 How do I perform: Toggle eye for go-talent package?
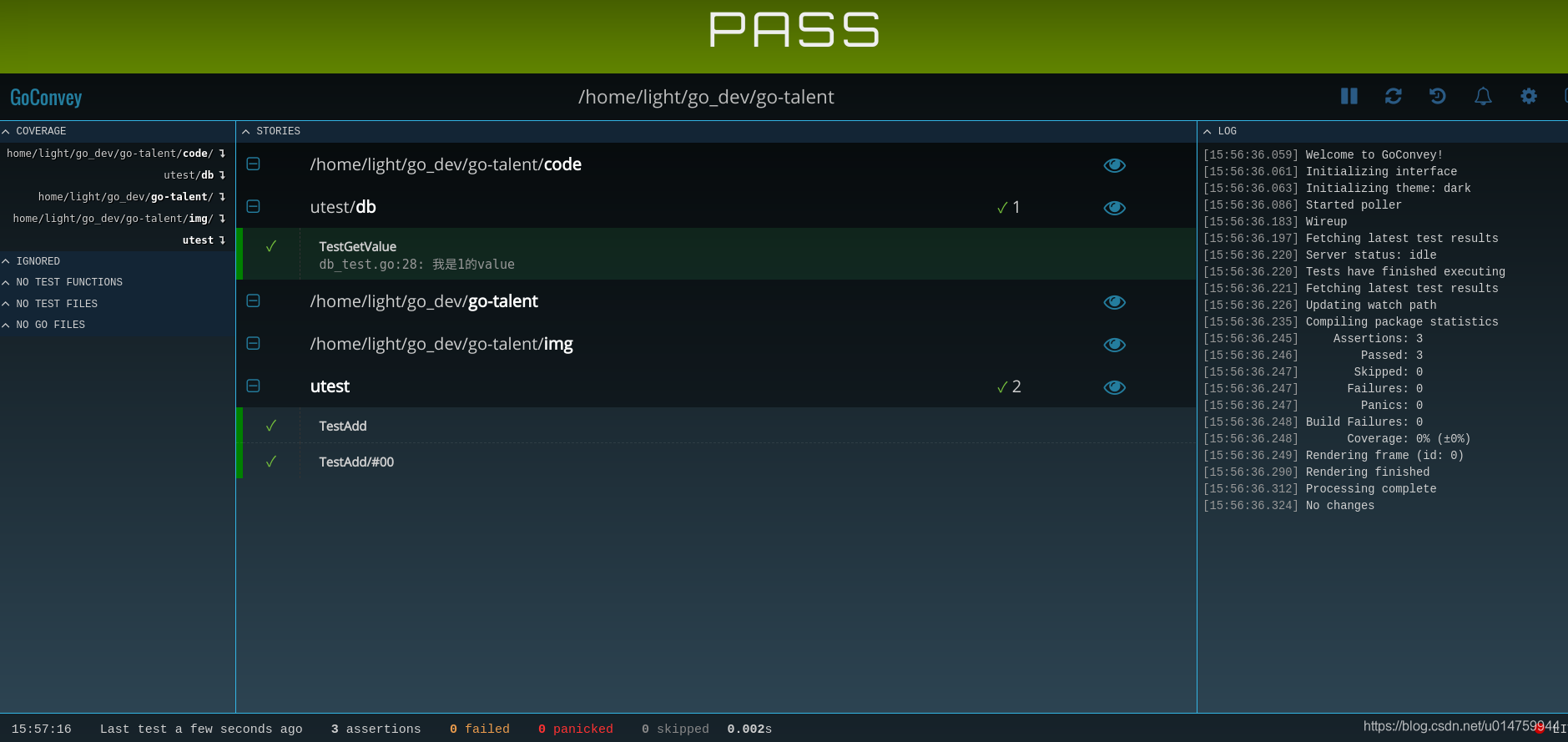pyautogui.click(x=1114, y=302)
